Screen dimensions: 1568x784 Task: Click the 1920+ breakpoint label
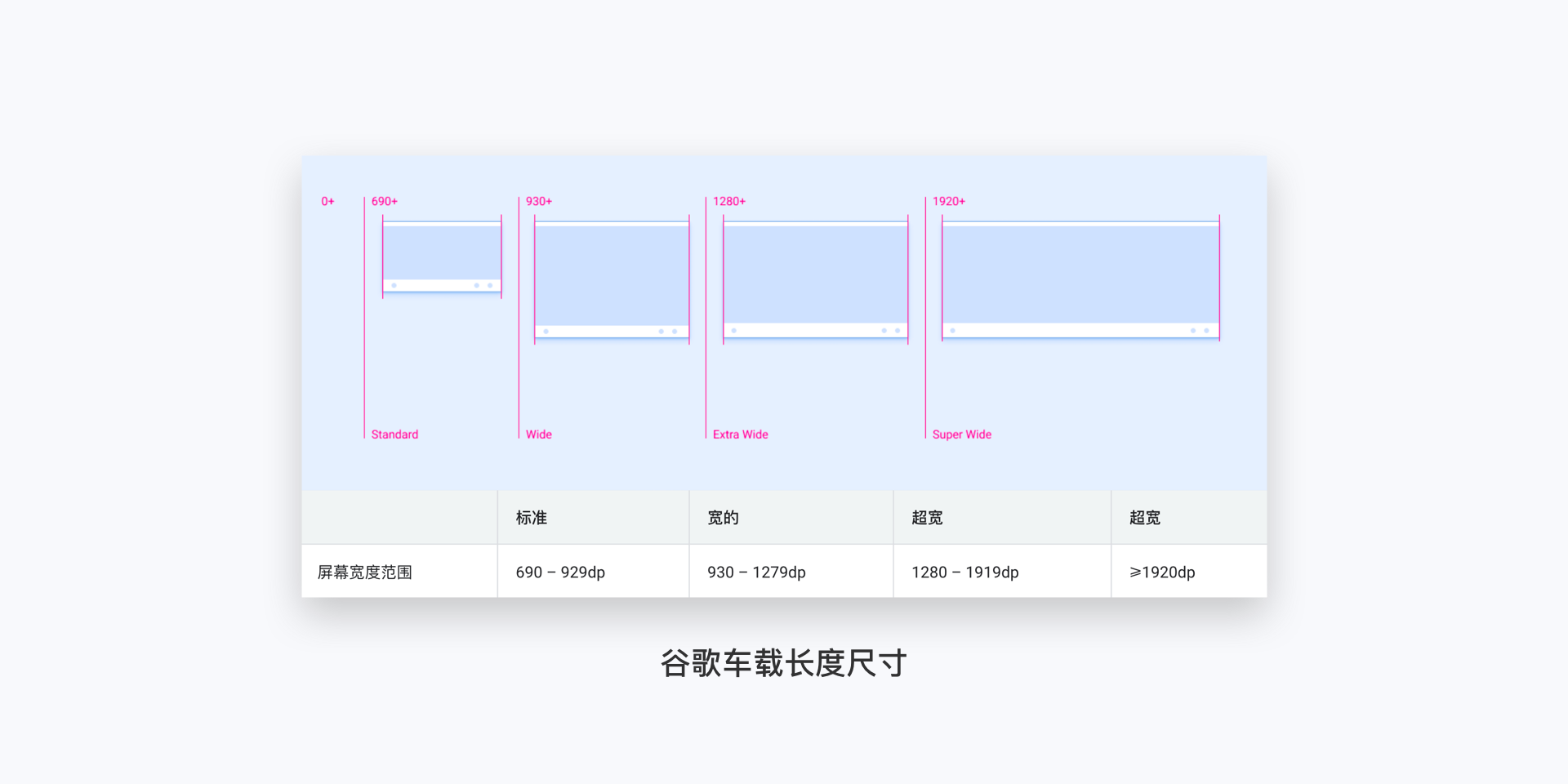point(949,201)
